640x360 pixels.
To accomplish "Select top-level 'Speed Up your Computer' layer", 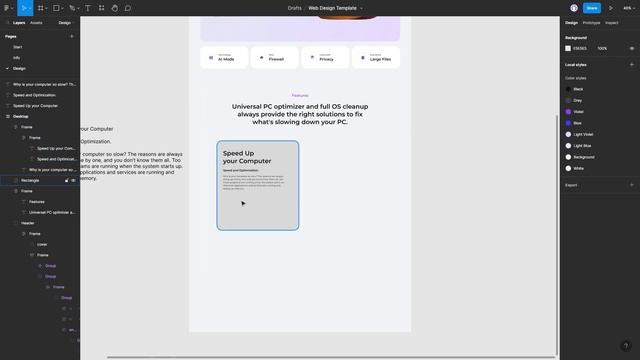I will click(x=35, y=106).
